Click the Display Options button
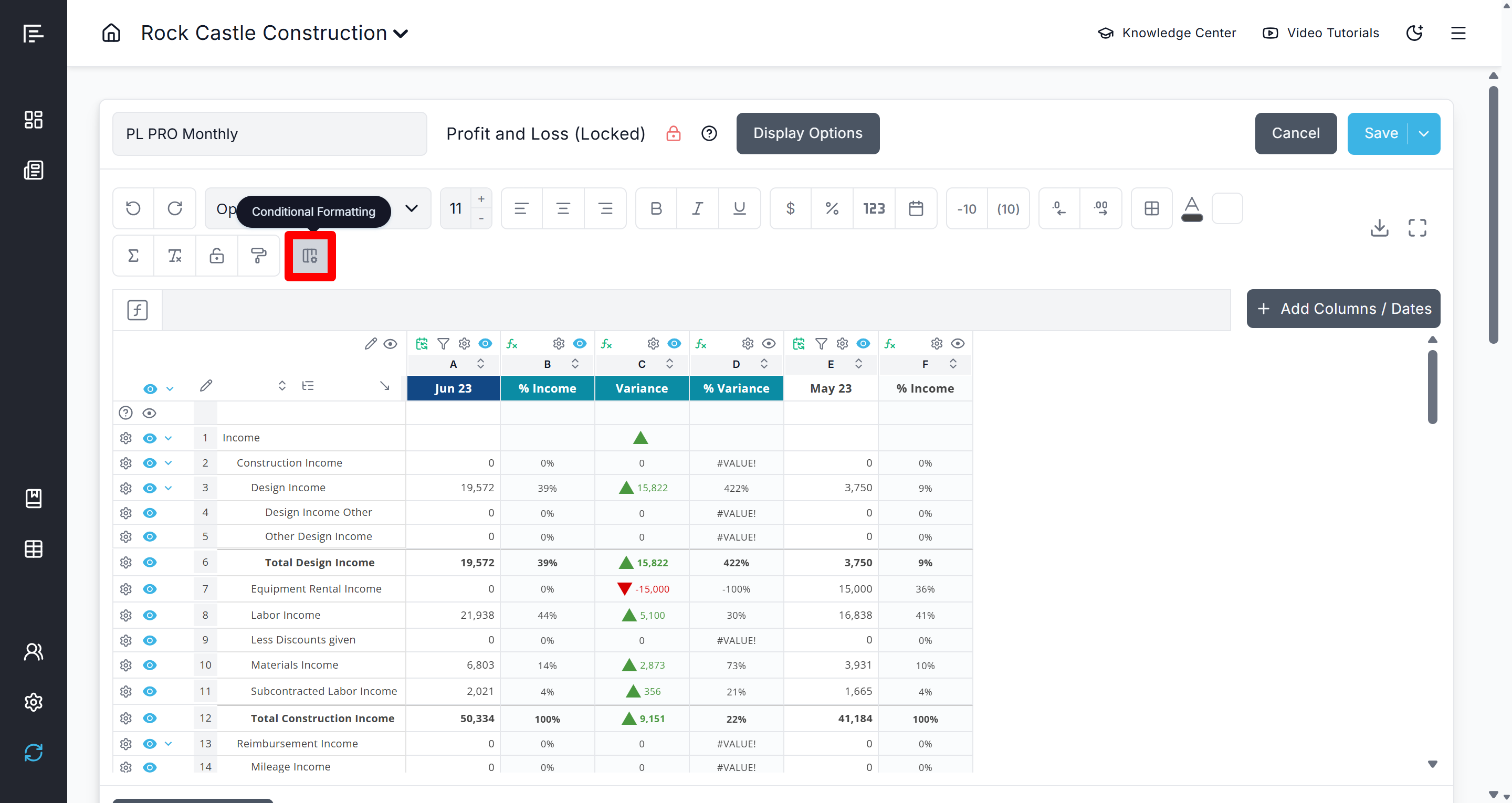The image size is (1512, 803). (807, 134)
